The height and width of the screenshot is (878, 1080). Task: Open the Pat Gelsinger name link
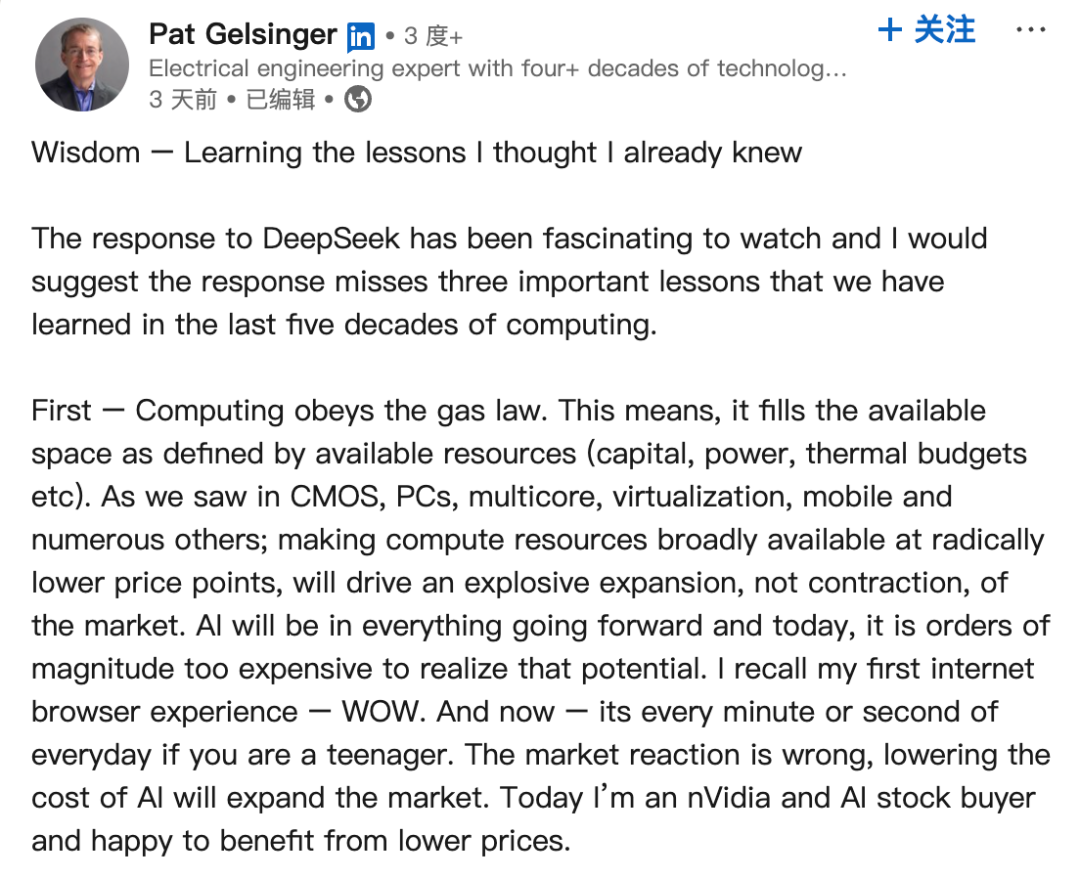(242, 34)
